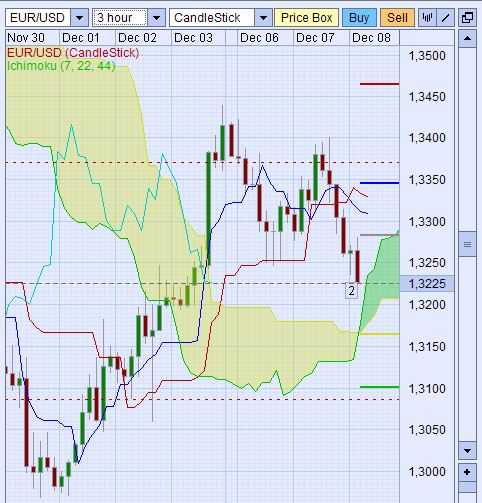Click the 1,3400 price axis label
Image resolution: width=482 pixels, height=503 pixels.
[427, 137]
